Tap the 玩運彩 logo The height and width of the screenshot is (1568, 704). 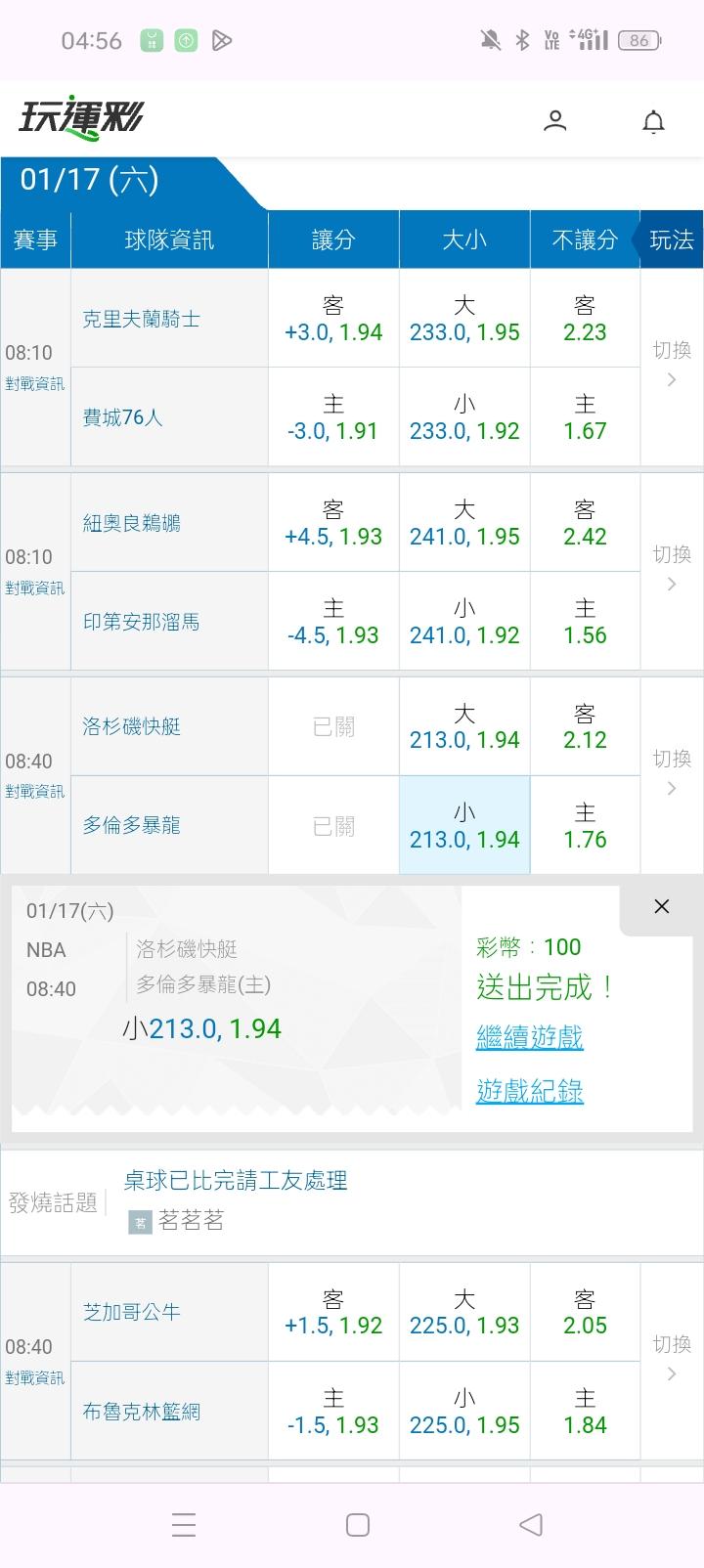tap(82, 118)
